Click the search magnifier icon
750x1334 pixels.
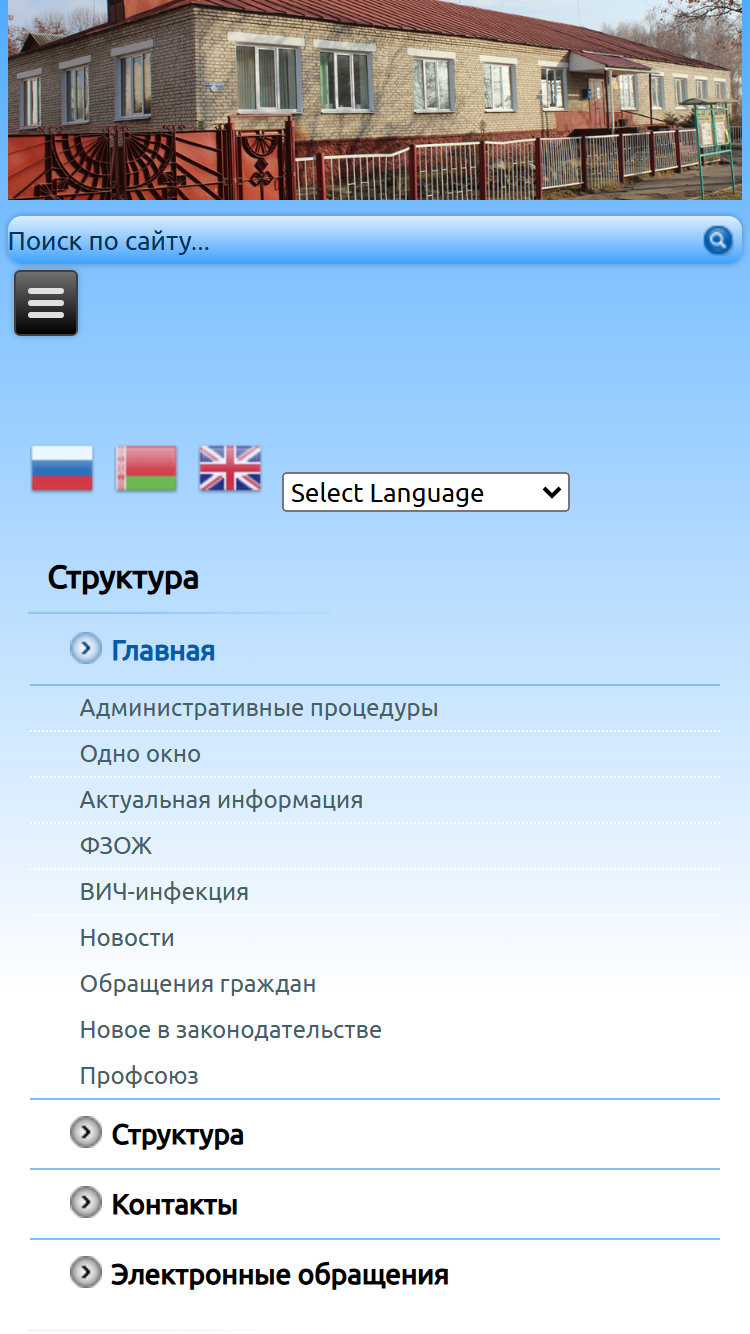tap(718, 240)
